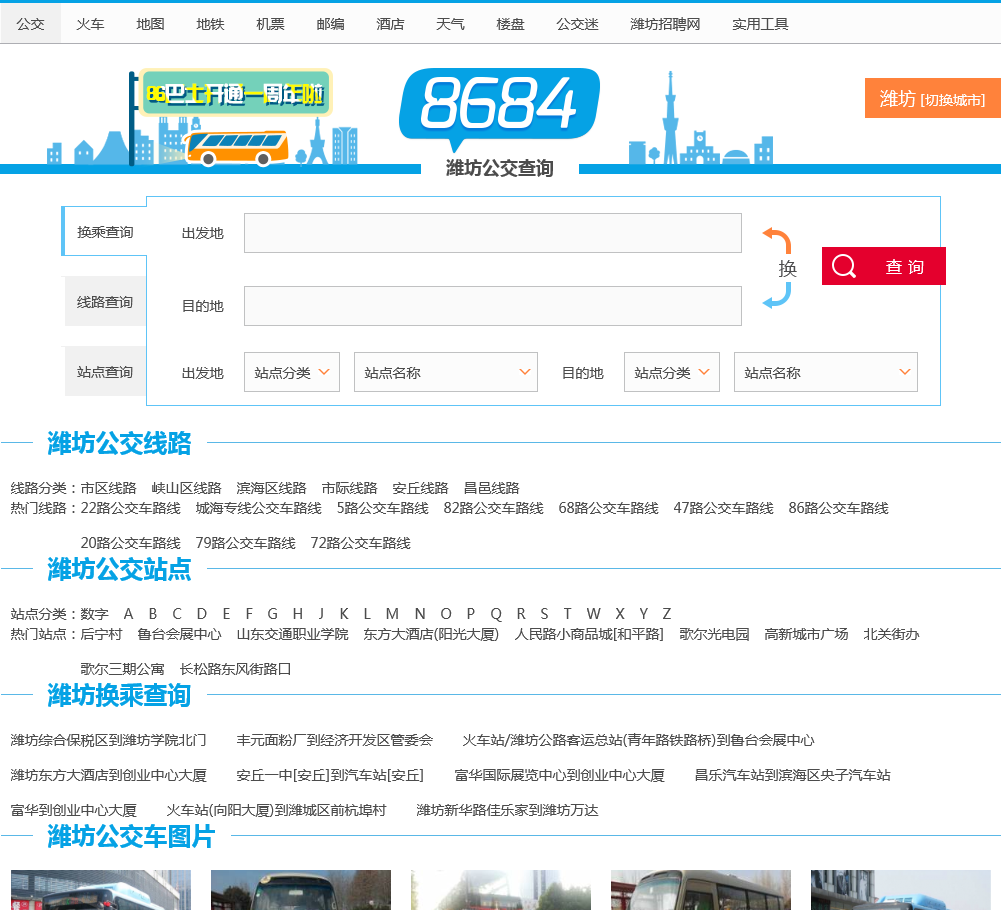Open the 高新城市广场 station link
The height and width of the screenshot is (910, 1001).
coord(806,634)
